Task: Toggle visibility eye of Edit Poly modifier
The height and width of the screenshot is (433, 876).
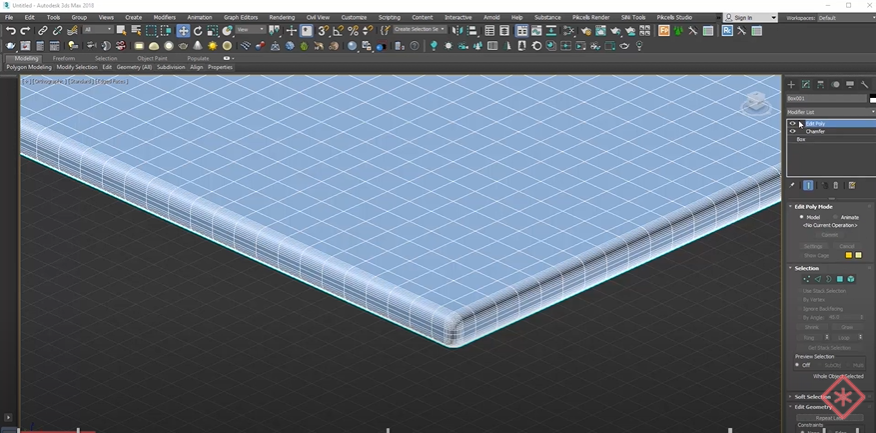Action: click(793, 124)
